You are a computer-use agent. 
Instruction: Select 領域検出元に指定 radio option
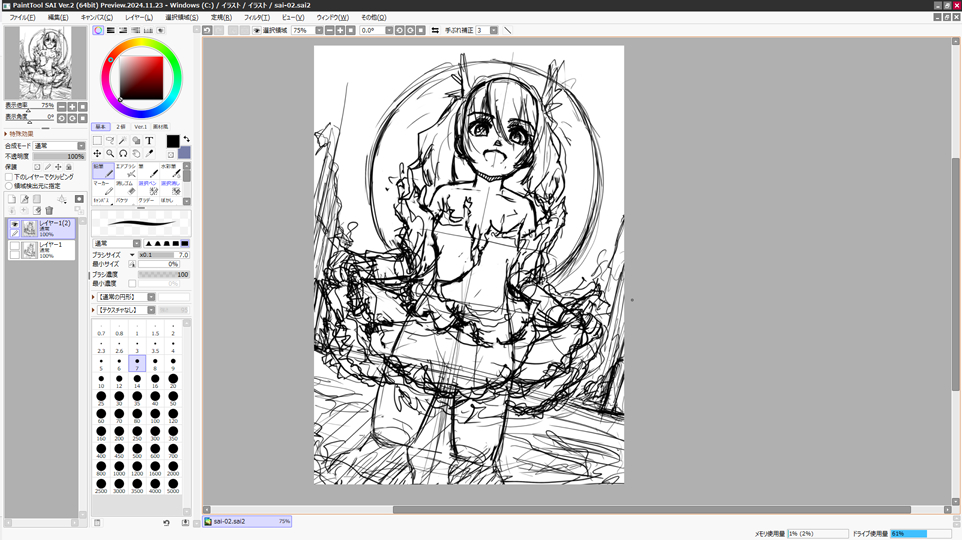9,186
